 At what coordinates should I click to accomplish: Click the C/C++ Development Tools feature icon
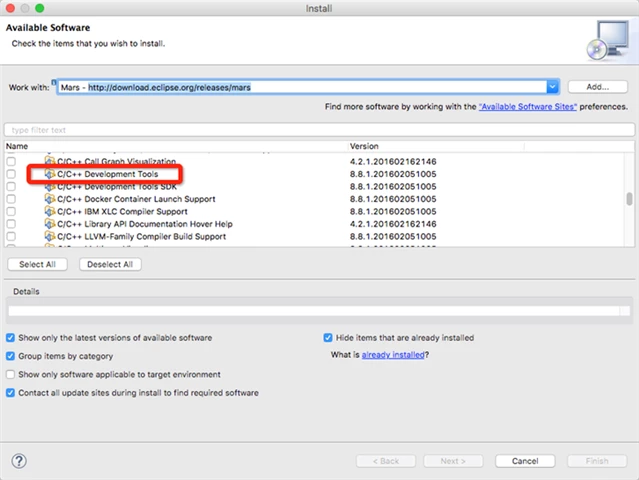point(50,174)
